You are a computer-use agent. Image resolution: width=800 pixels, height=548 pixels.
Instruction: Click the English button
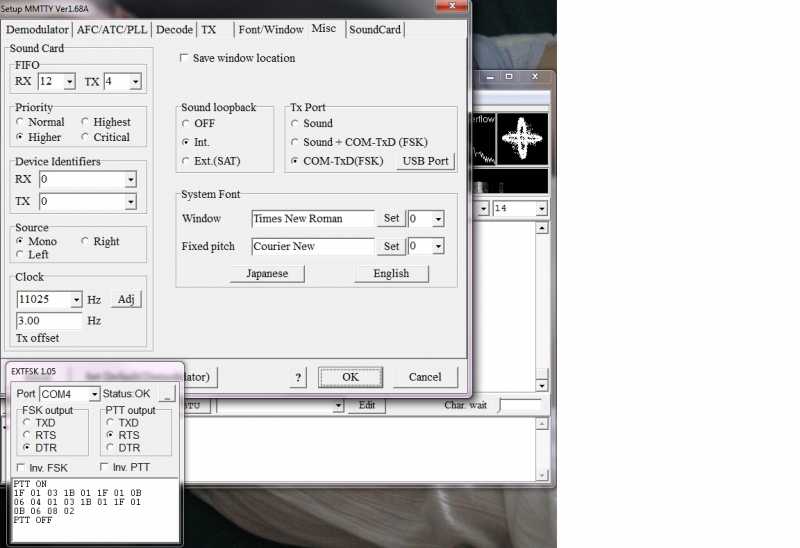click(x=391, y=273)
